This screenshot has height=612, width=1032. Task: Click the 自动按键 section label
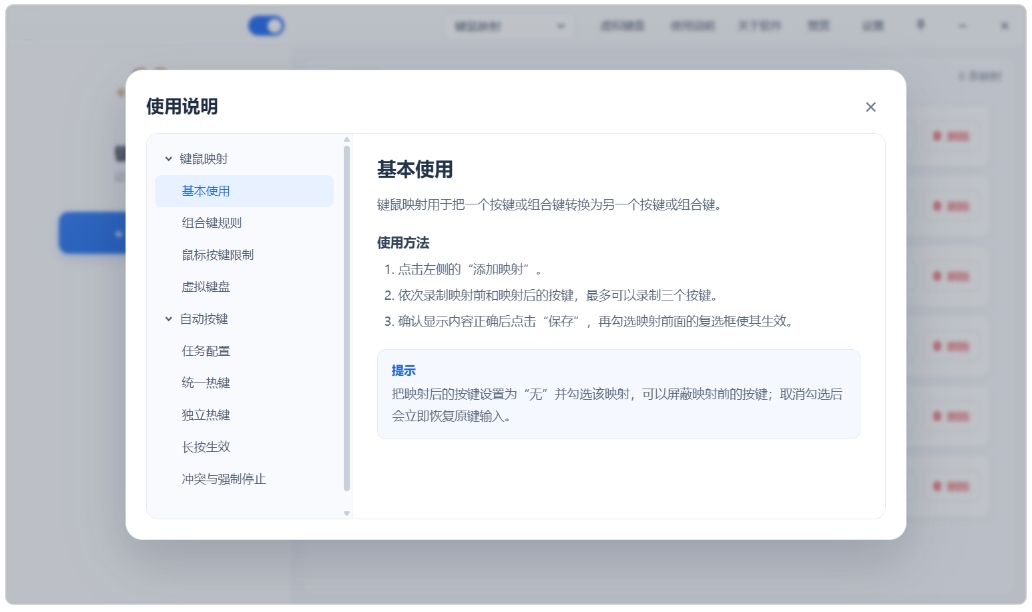tap(203, 319)
